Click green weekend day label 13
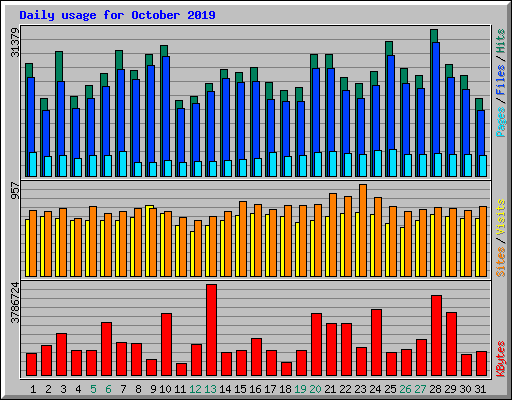The image size is (512, 400). (x=210, y=389)
